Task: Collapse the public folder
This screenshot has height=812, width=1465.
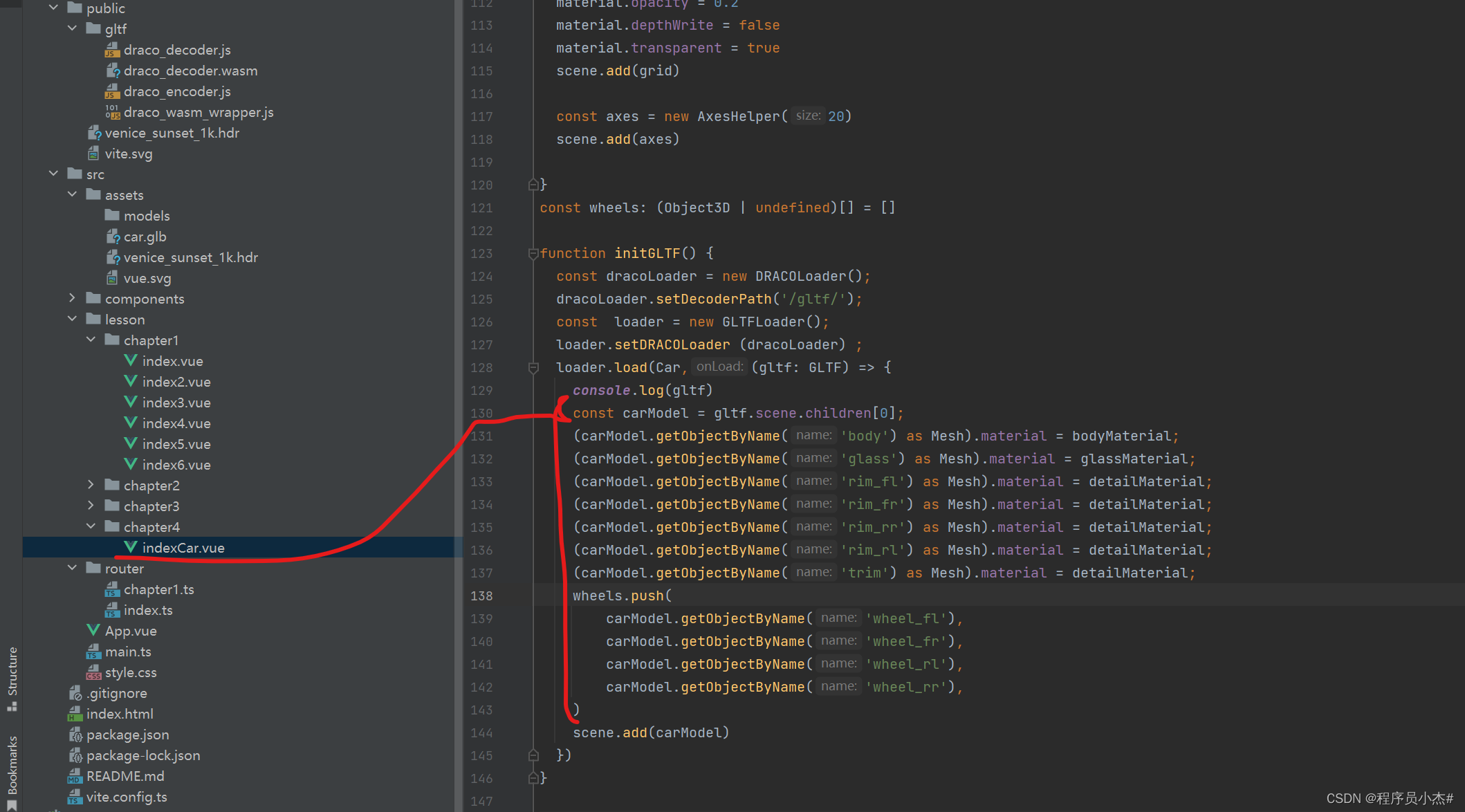Action: click(53, 8)
